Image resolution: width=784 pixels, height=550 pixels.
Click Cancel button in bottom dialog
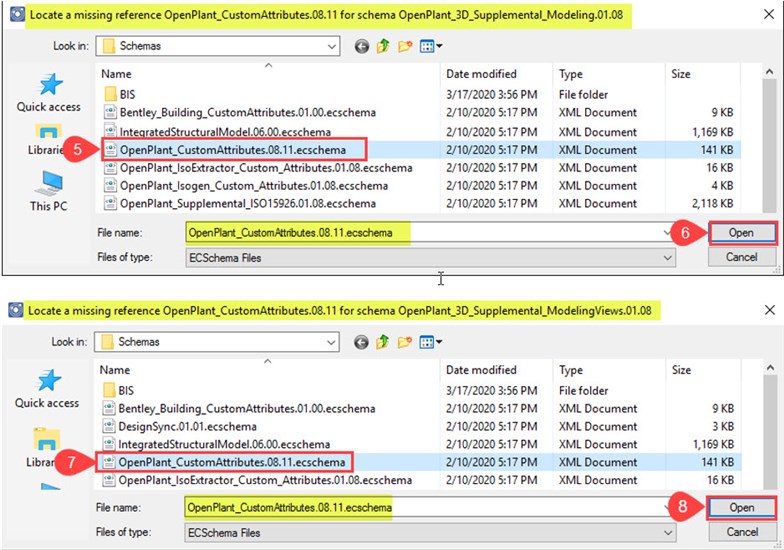coord(742,532)
